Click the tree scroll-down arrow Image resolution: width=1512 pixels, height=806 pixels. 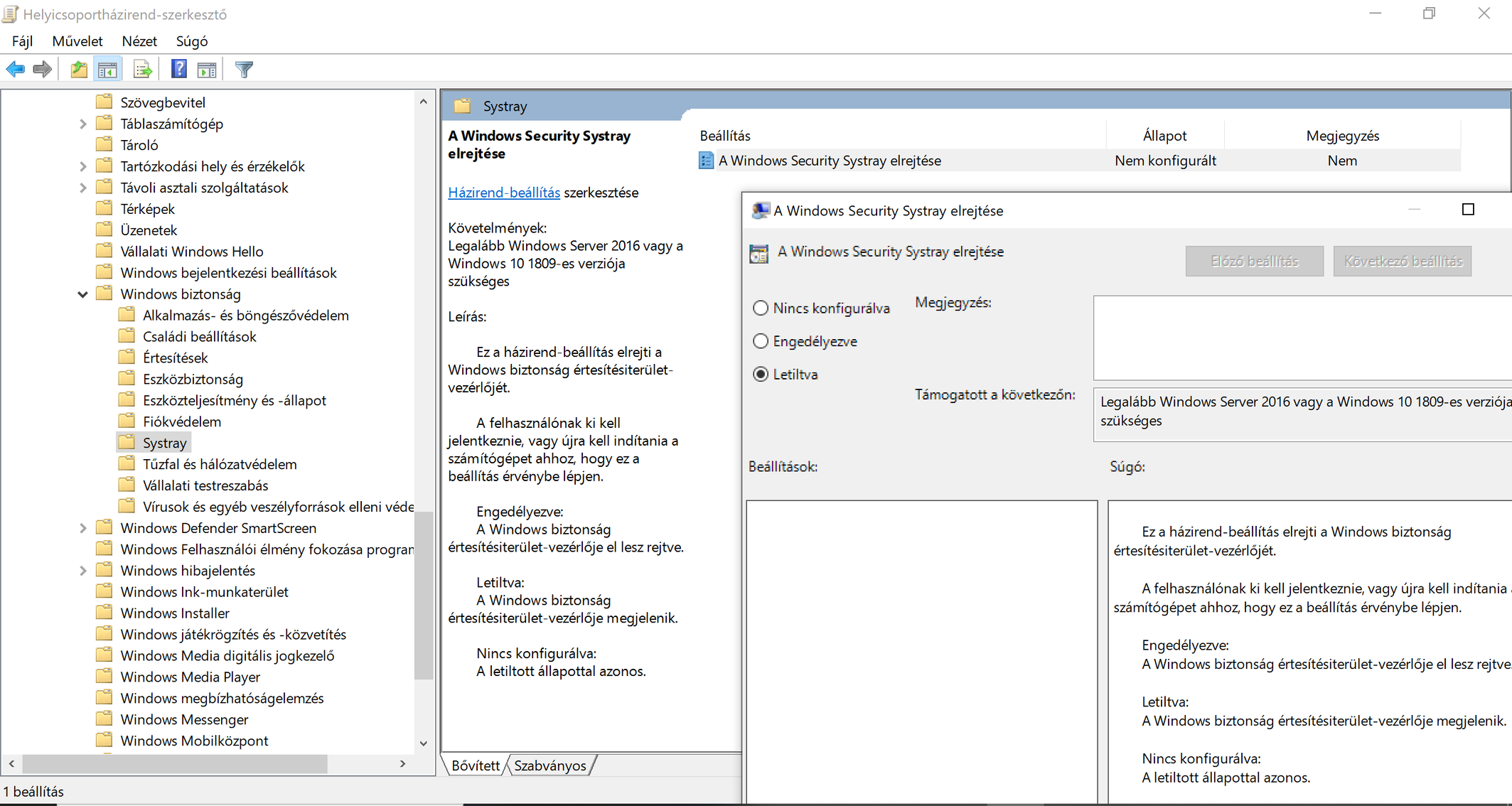(424, 743)
